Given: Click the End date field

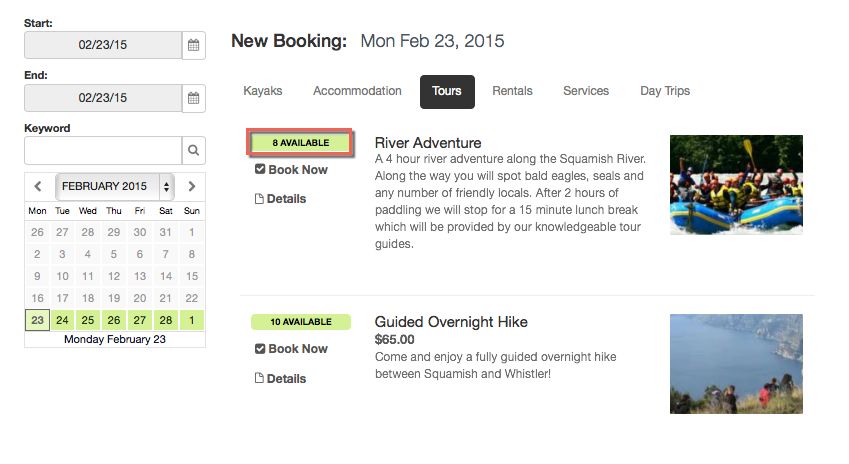Looking at the screenshot, I should [103, 98].
